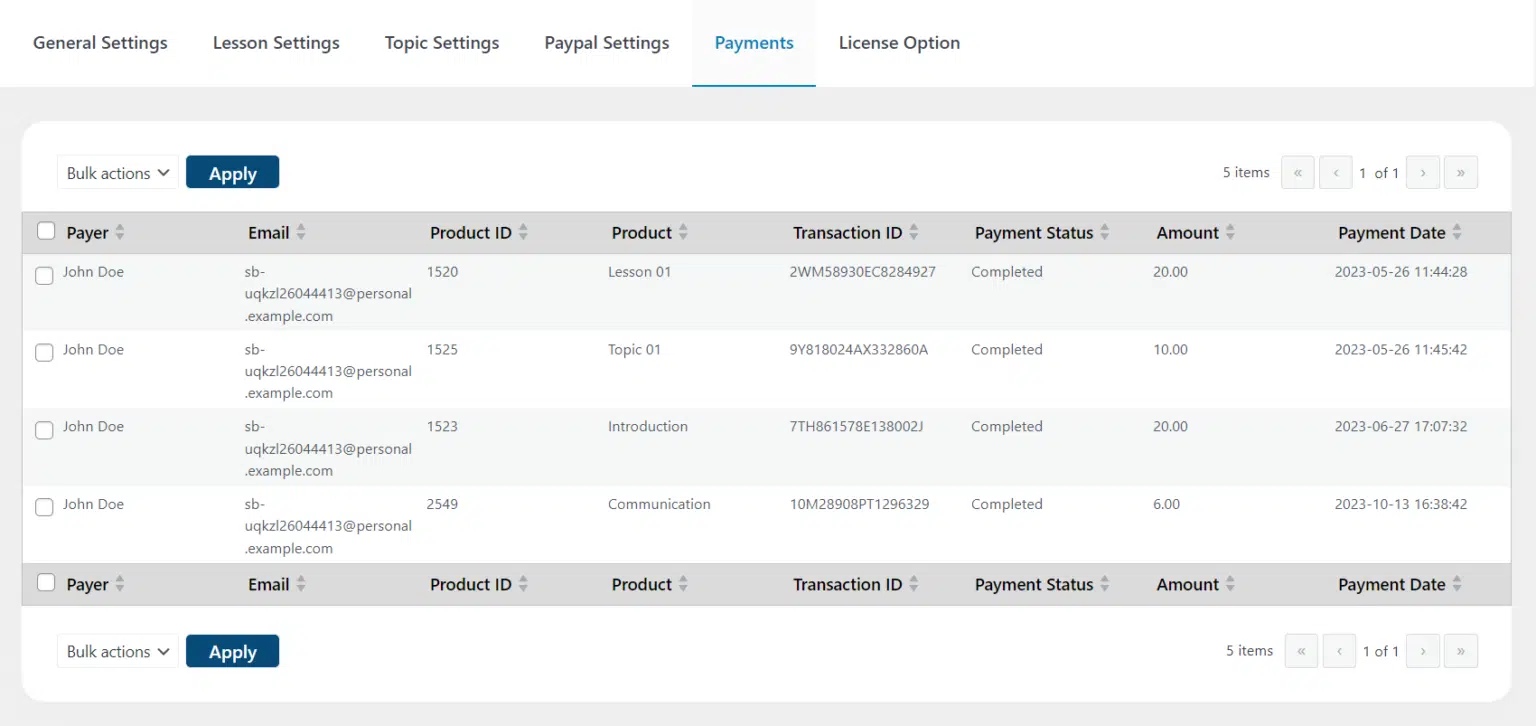Switch to the Paypal Settings tab
1536x726 pixels.
[x=607, y=43]
